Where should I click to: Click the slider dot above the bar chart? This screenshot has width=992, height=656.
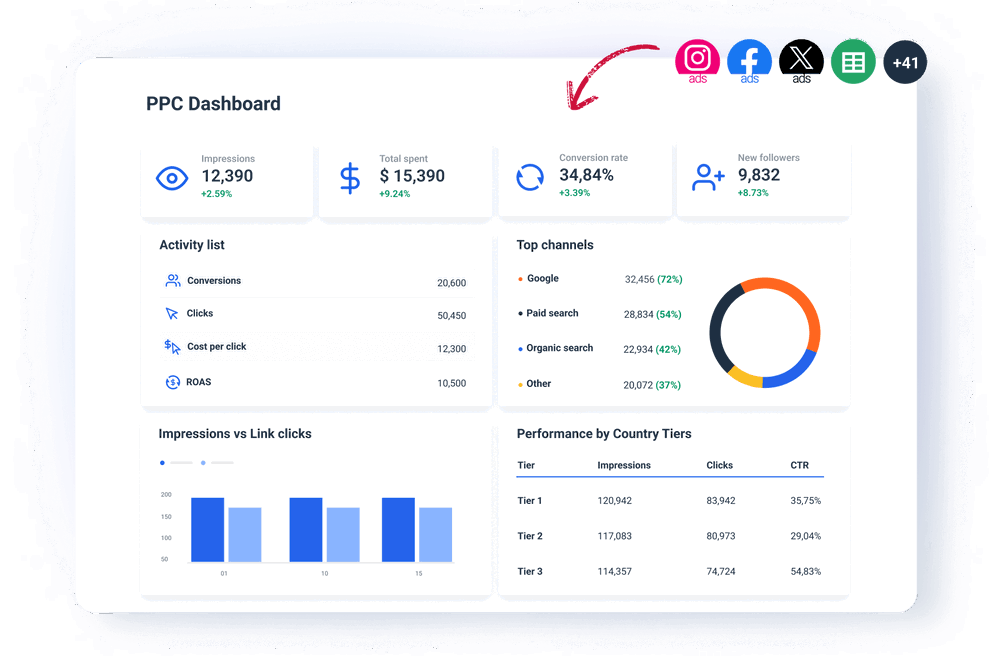coord(162,463)
